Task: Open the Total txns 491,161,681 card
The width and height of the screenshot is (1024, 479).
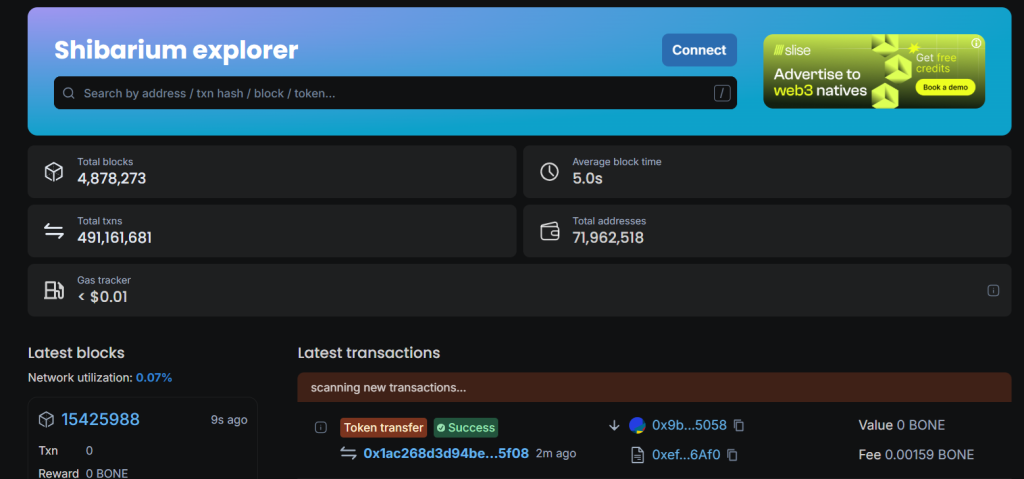Action: pyautogui.click(x=272, y=231)
